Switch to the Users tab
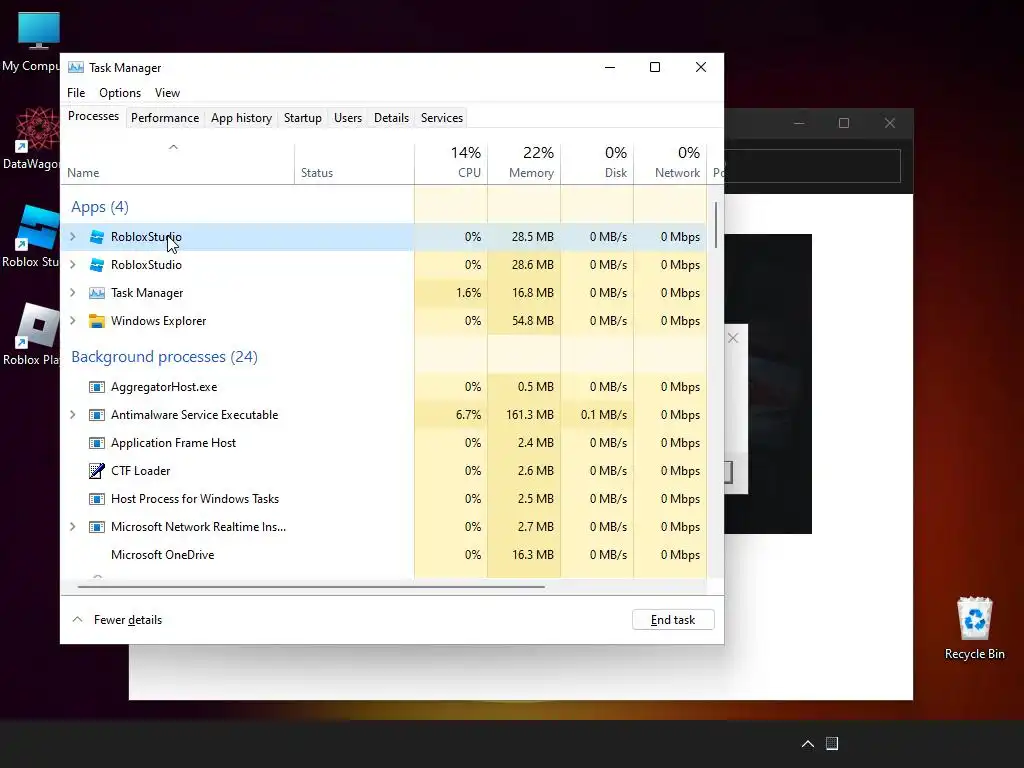Image resolution: width=1024 pixels, height=768 pixels. click(x=347, y=118)
